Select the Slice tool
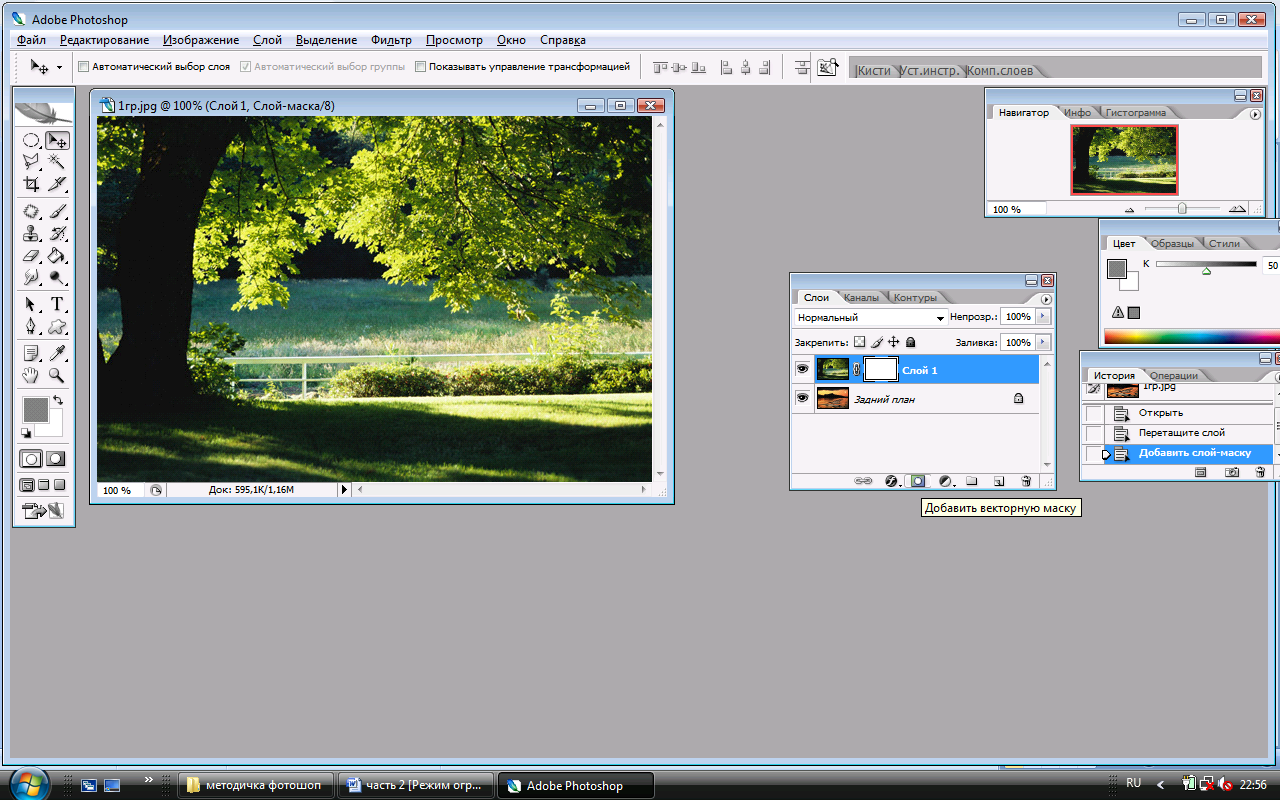The height and width of the screenshot is (800, 1280). click(57, 184)
